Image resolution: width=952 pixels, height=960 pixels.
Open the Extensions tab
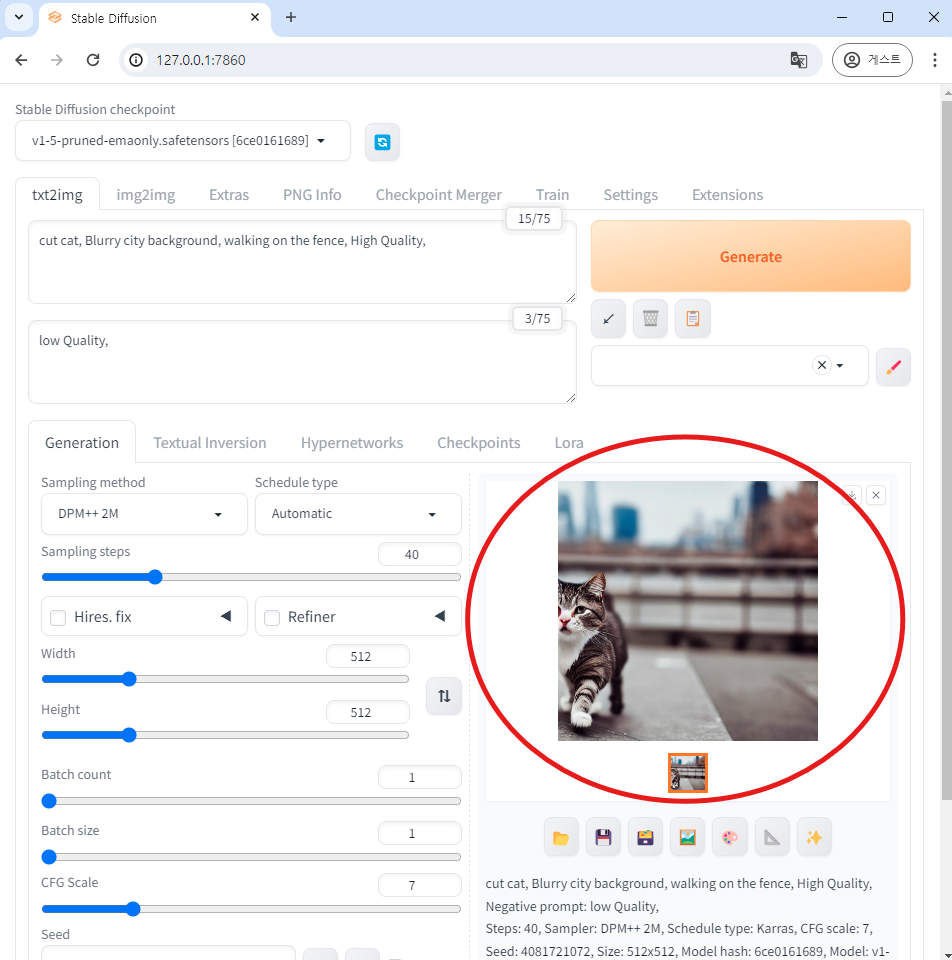coord(727,195)
